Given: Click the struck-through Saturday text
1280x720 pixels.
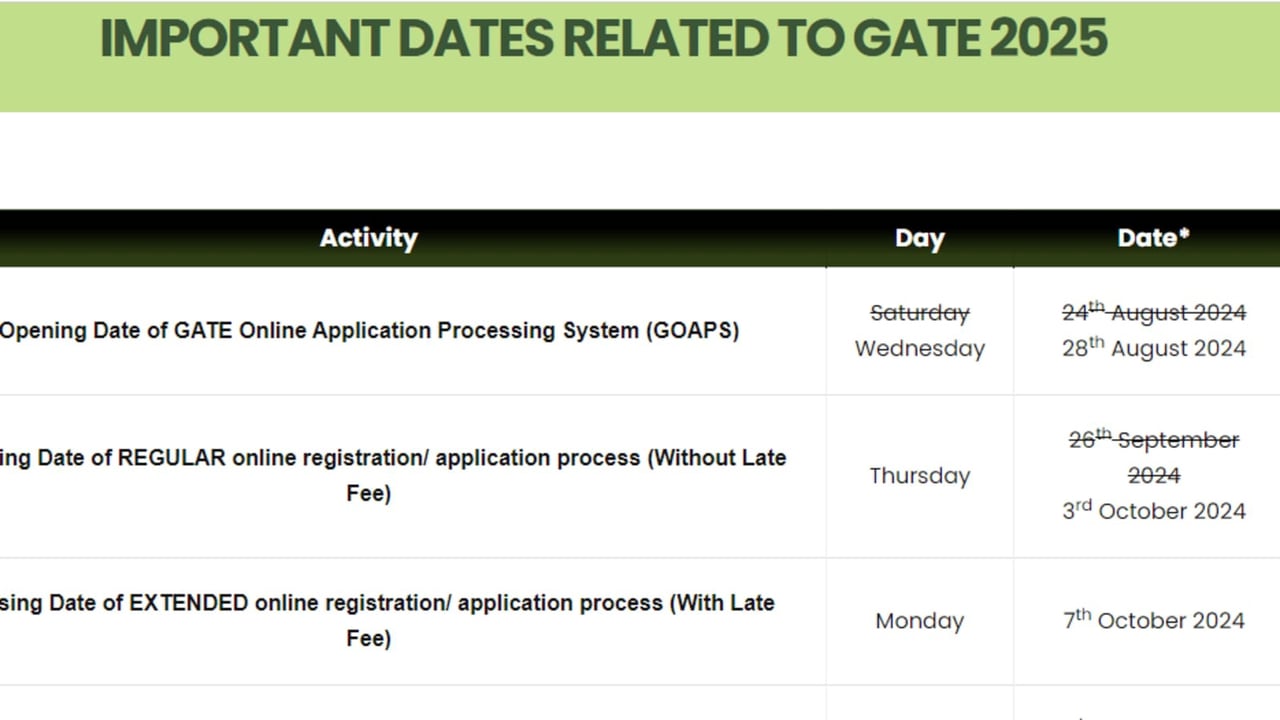Looking at the screenshot, I should coord(919,313).
